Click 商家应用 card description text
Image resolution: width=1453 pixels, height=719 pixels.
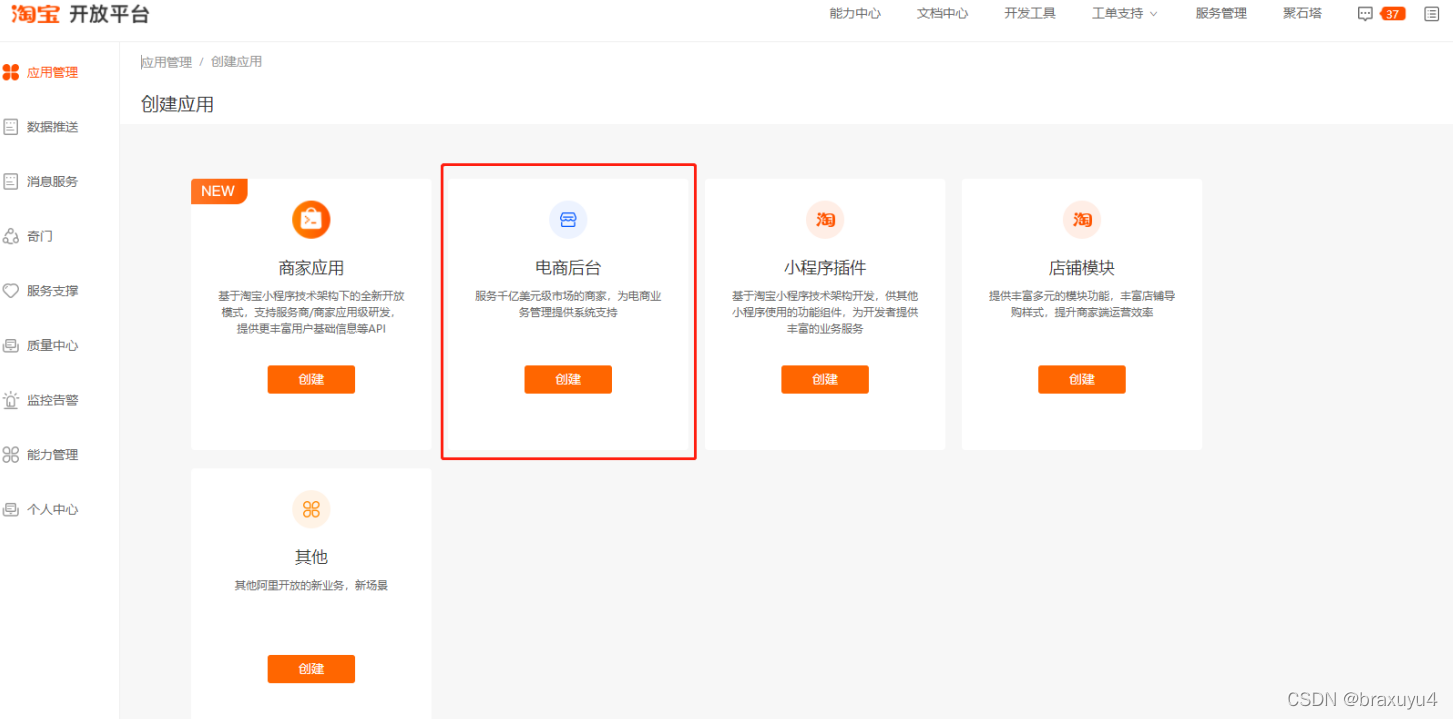point(311,312)
